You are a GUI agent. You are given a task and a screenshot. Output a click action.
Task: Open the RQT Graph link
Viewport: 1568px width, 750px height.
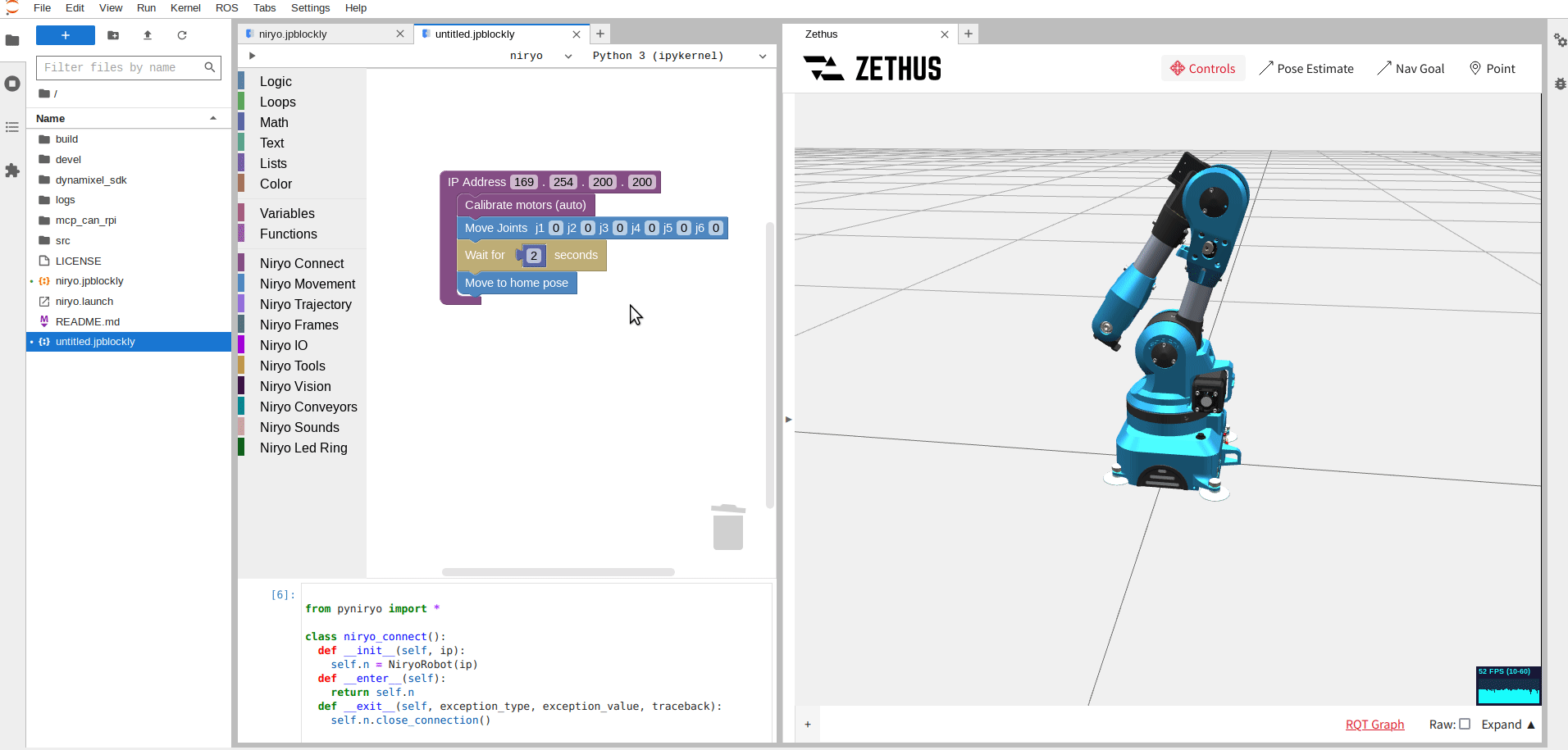pos(1374,725)
